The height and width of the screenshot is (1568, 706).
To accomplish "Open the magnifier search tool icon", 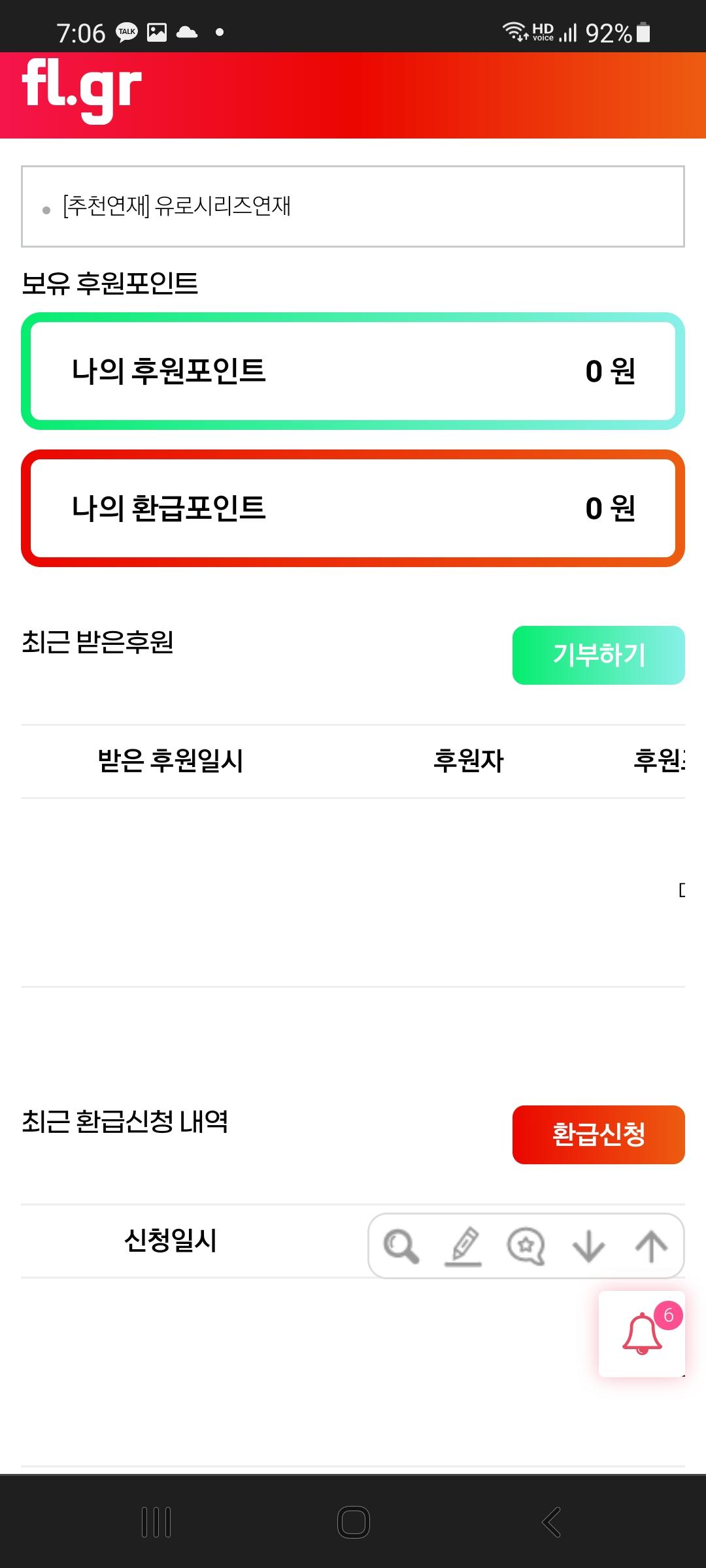I will tap(401, 1246).
